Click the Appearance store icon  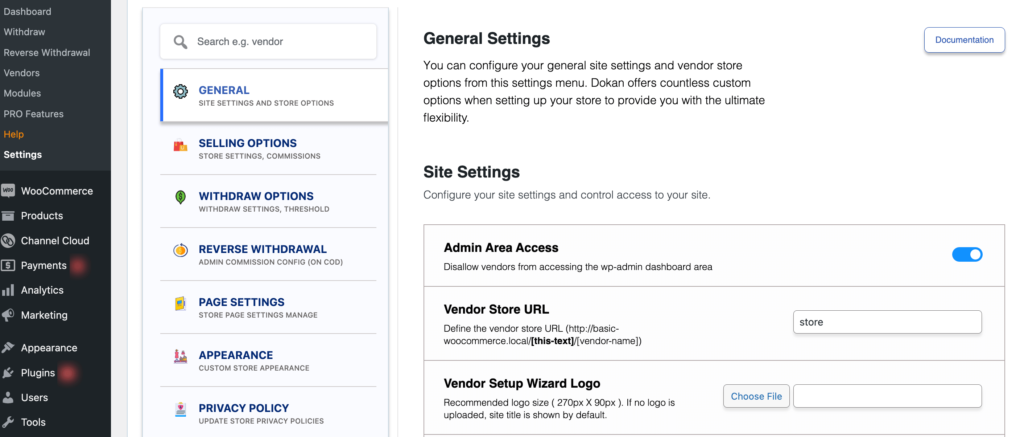180,357
